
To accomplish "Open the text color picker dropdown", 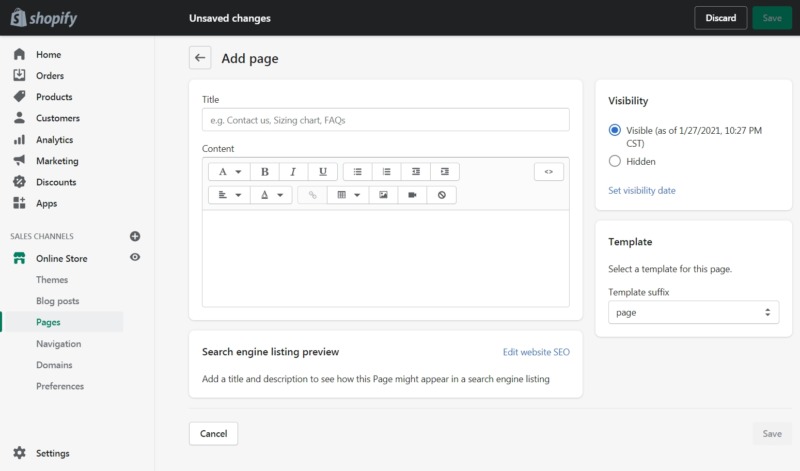I will [x=271, y=195].
